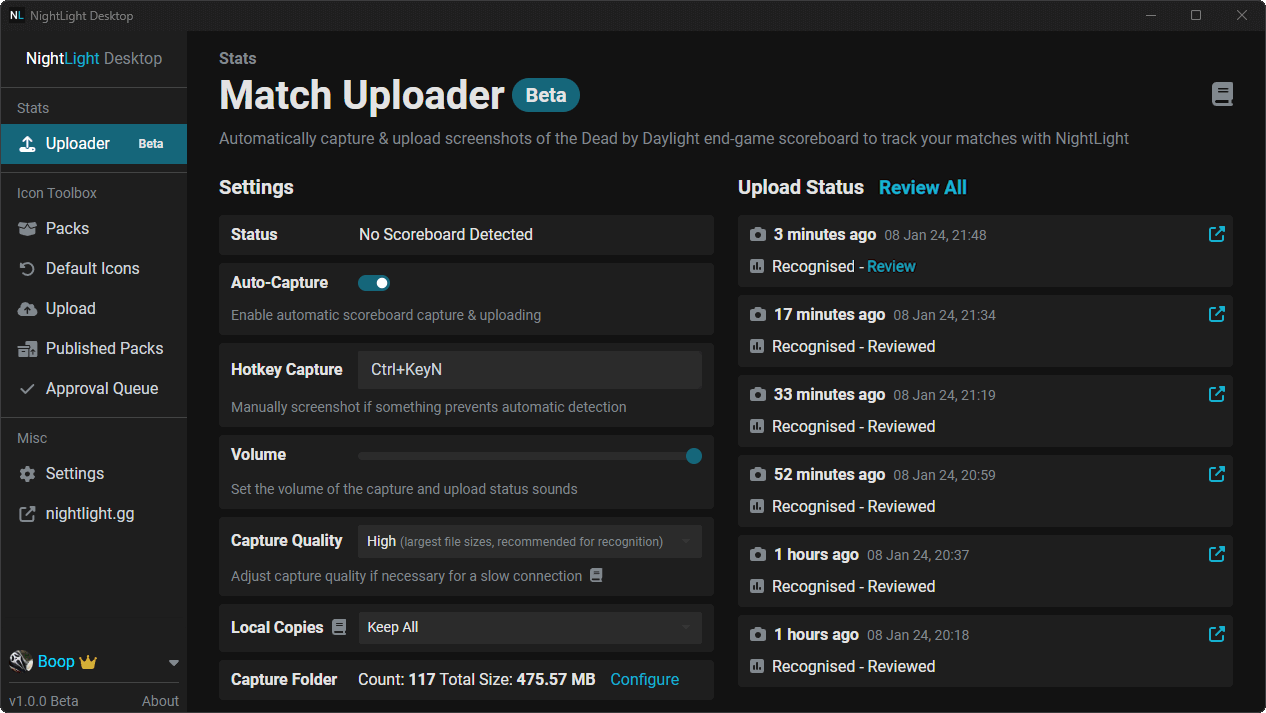Open the Capture Quality dropdown
Screen dimensions: 1266x713
point(529,541)
